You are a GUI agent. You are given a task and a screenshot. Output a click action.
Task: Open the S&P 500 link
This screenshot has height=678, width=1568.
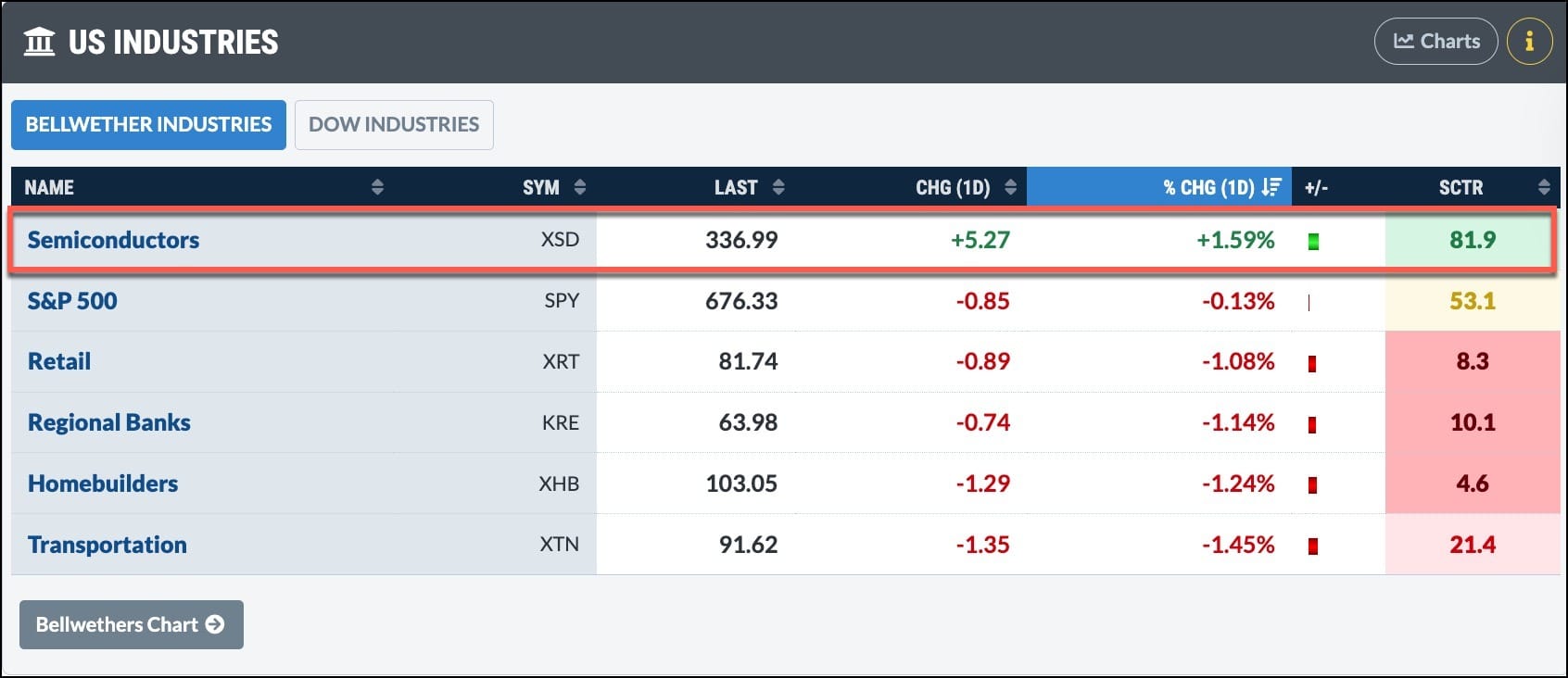point(72,301)
